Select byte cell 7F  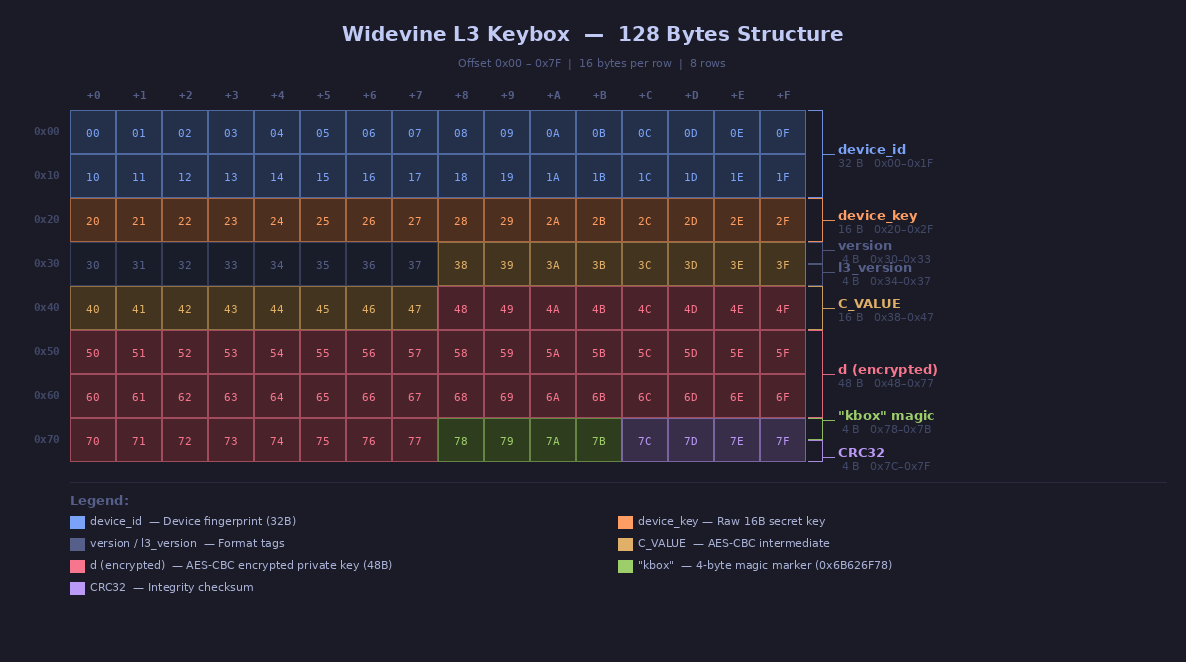pyautogui.click(x=783, y=440)
